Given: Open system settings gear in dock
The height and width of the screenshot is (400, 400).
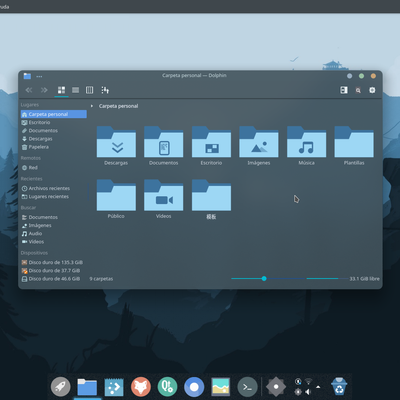Looking at the screenshot, I should tap(276, 387).
